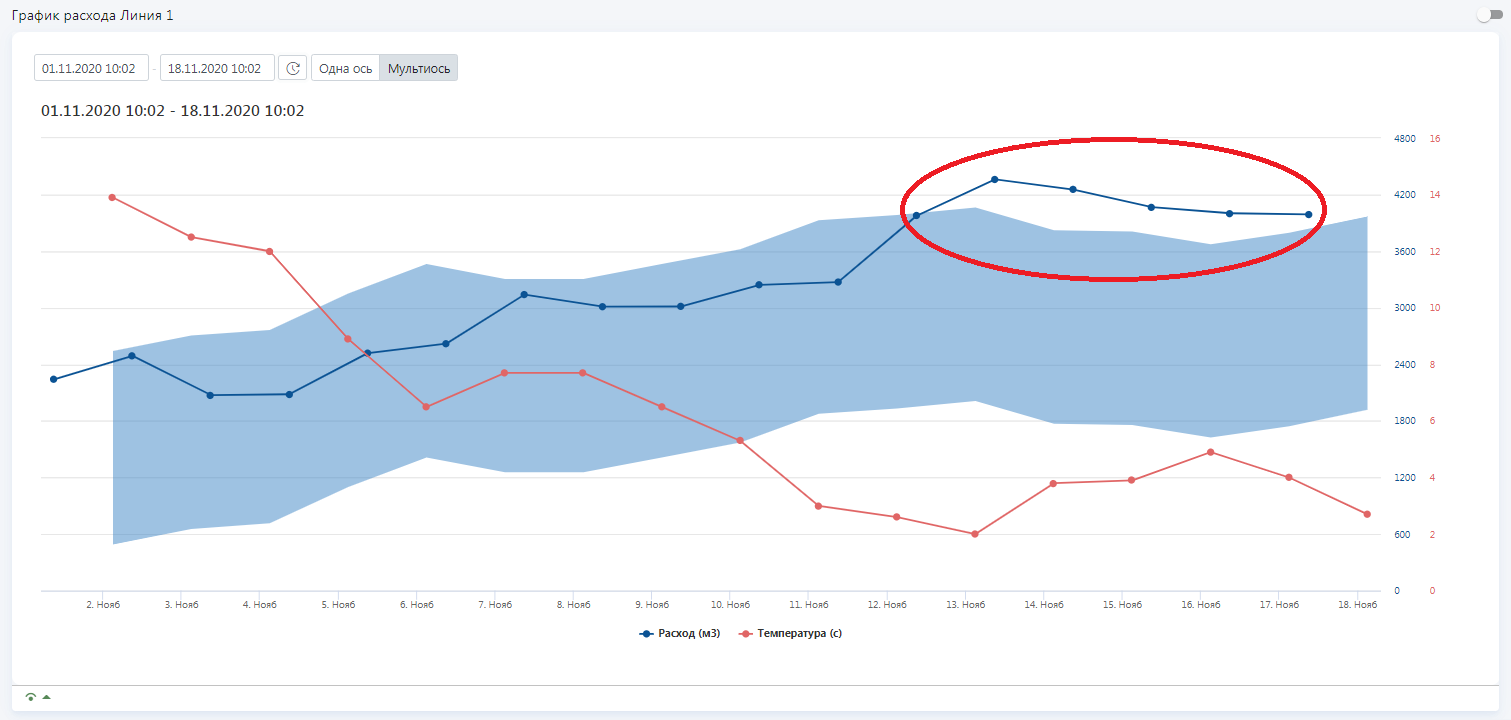Image resolution: width=1511 pixels, height=720 pixels.
Task: Open the end date picker 18.11.2020 10:02
Action: (x=216, y=68)
